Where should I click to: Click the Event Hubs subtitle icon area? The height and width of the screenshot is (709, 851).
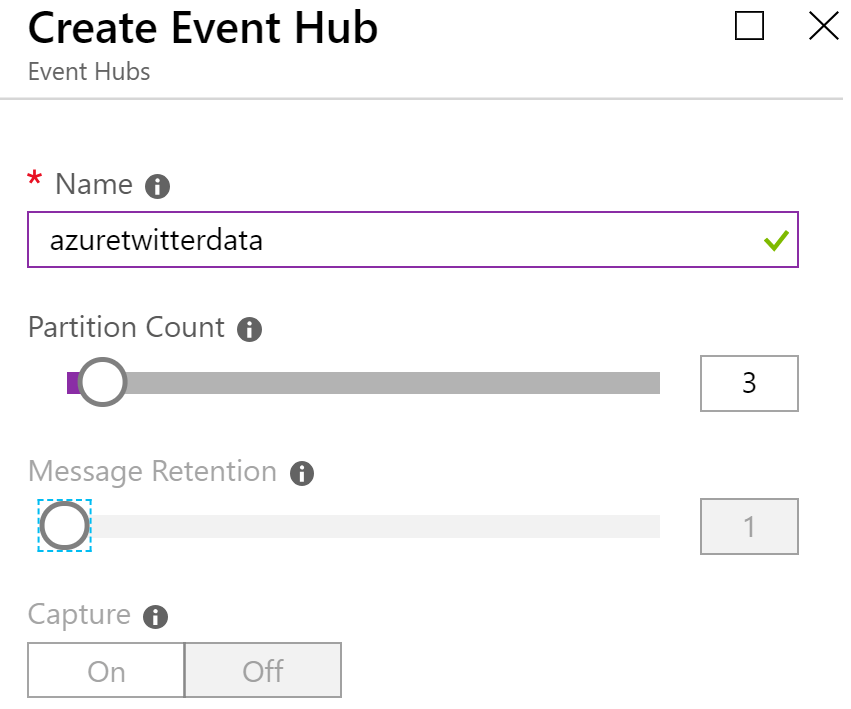(x=87, y=71)
